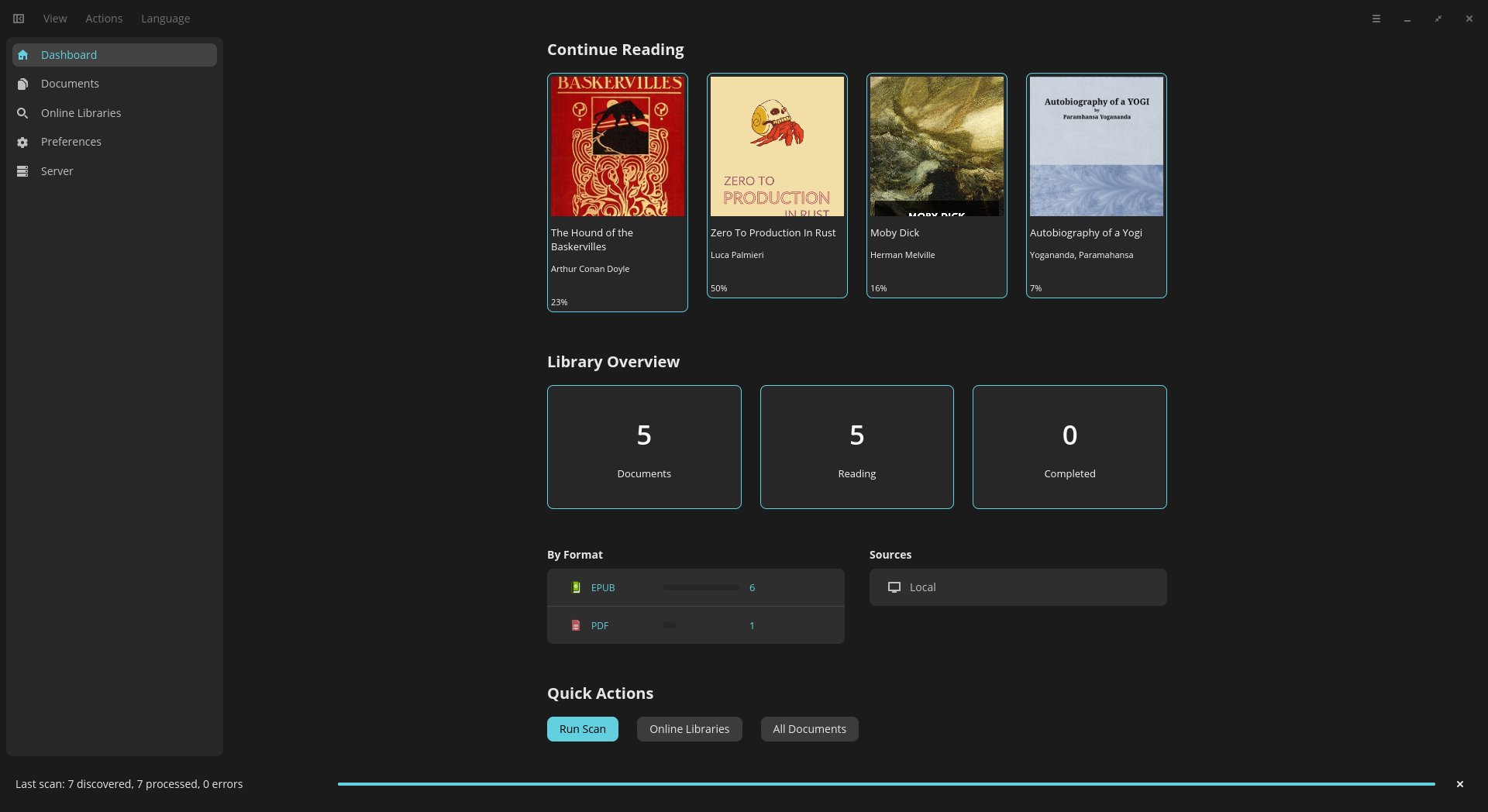Click the Autobiography of a Yogi title text

pyautogui.click(x=1086, y=232)
